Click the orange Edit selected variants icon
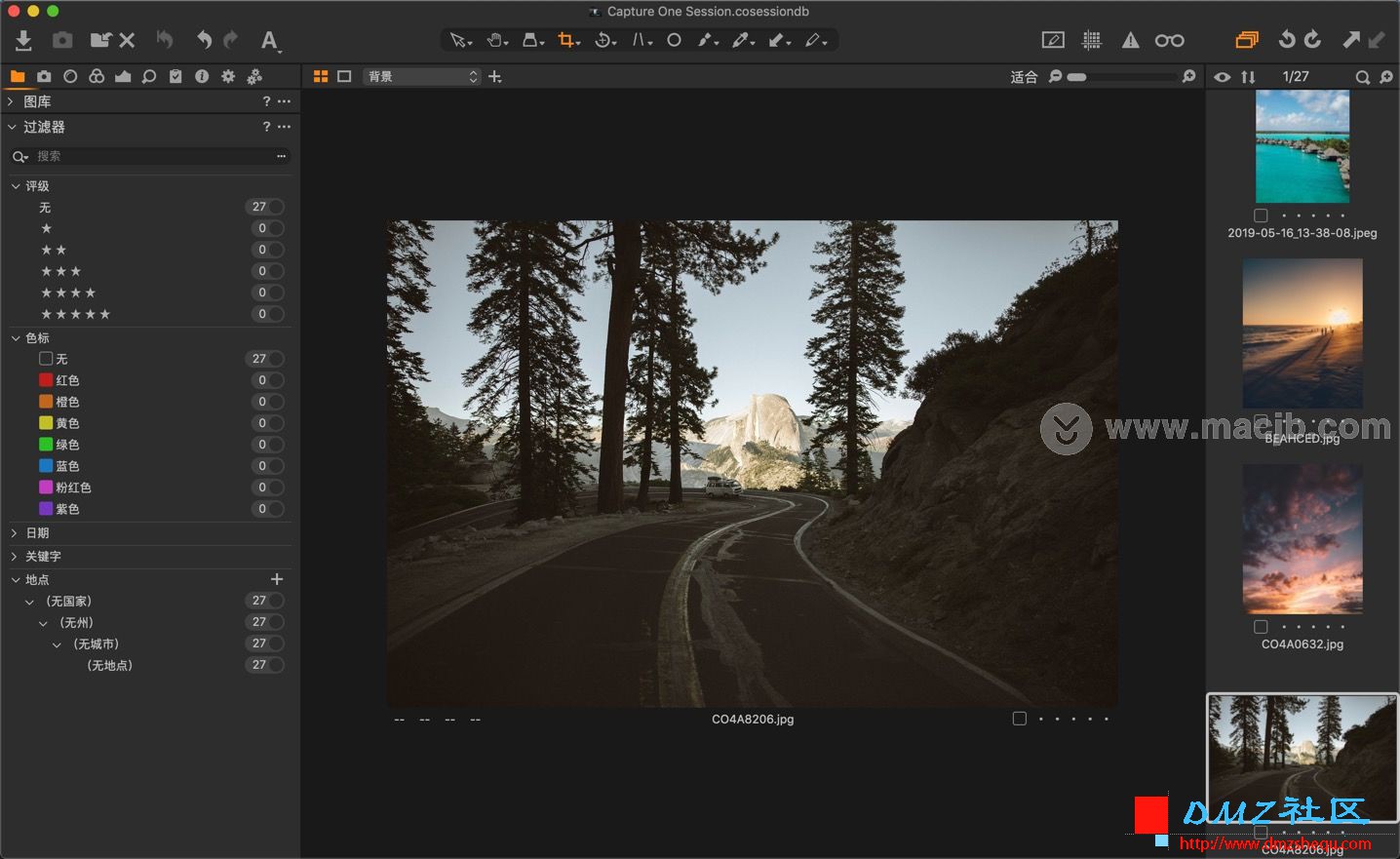 click(x=1247, y=40)
